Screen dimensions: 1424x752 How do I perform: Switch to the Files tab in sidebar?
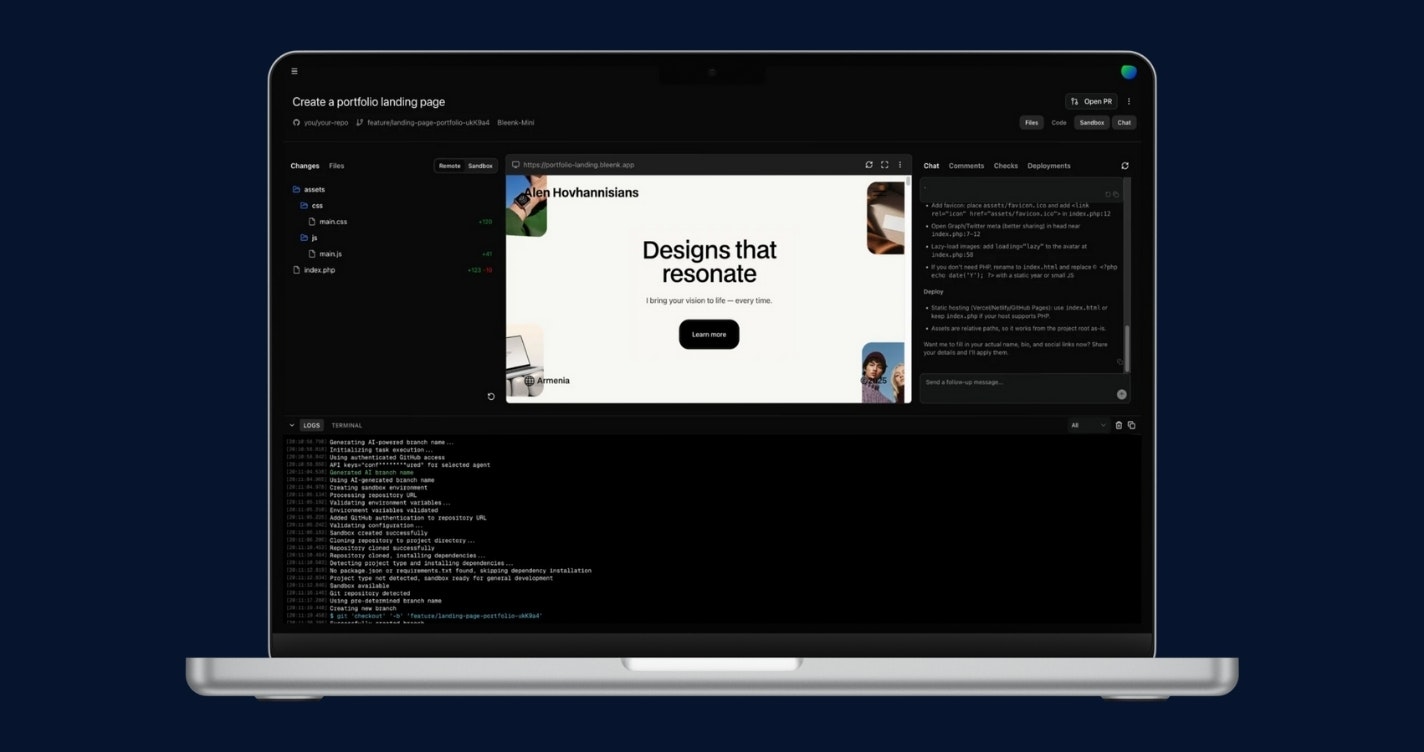click(x=337, y=166)
